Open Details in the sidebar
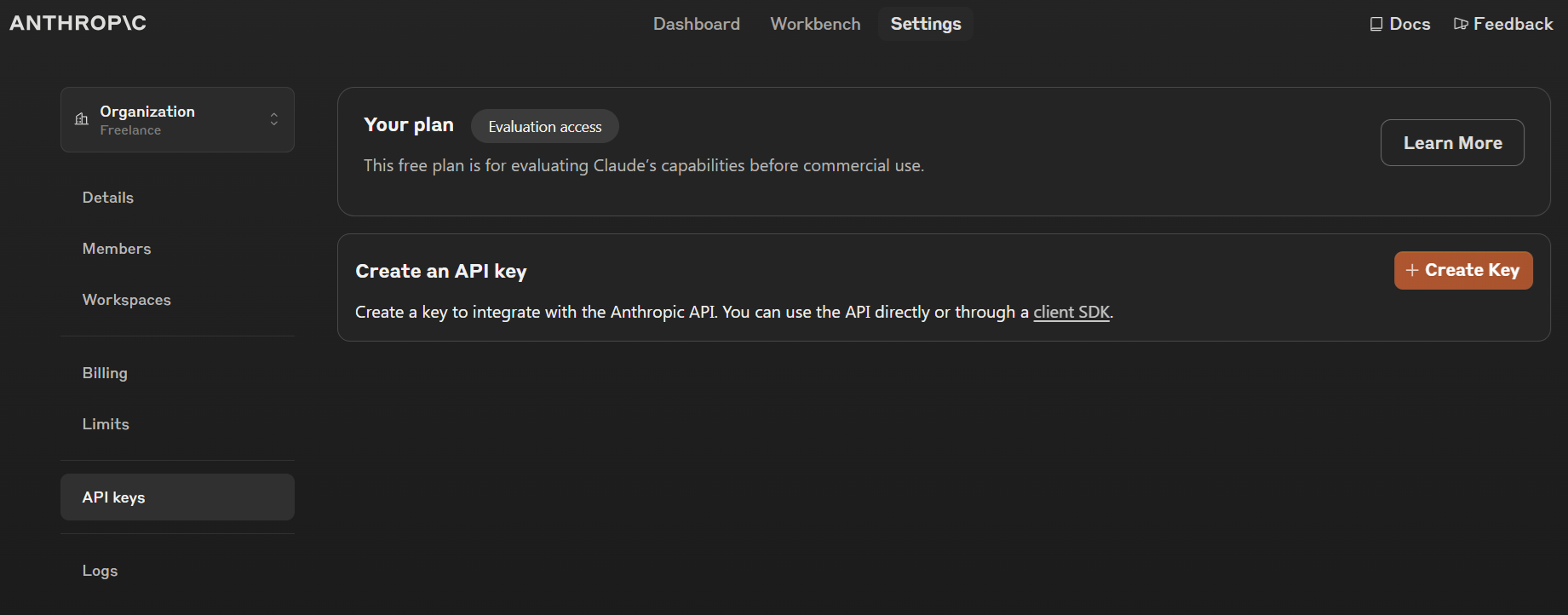This screenshot has width=1568, height=615. click(x=108, y=198)
